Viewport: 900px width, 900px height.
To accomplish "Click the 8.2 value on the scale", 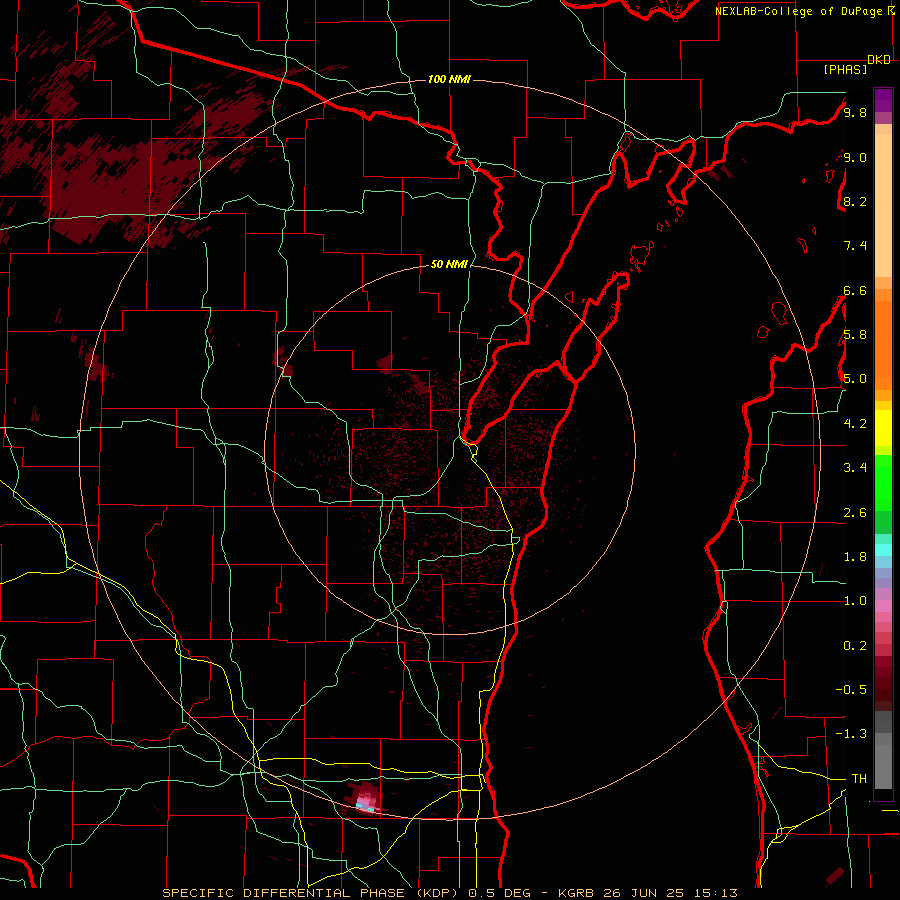I will pyautogui.click(x=855, y=201).
